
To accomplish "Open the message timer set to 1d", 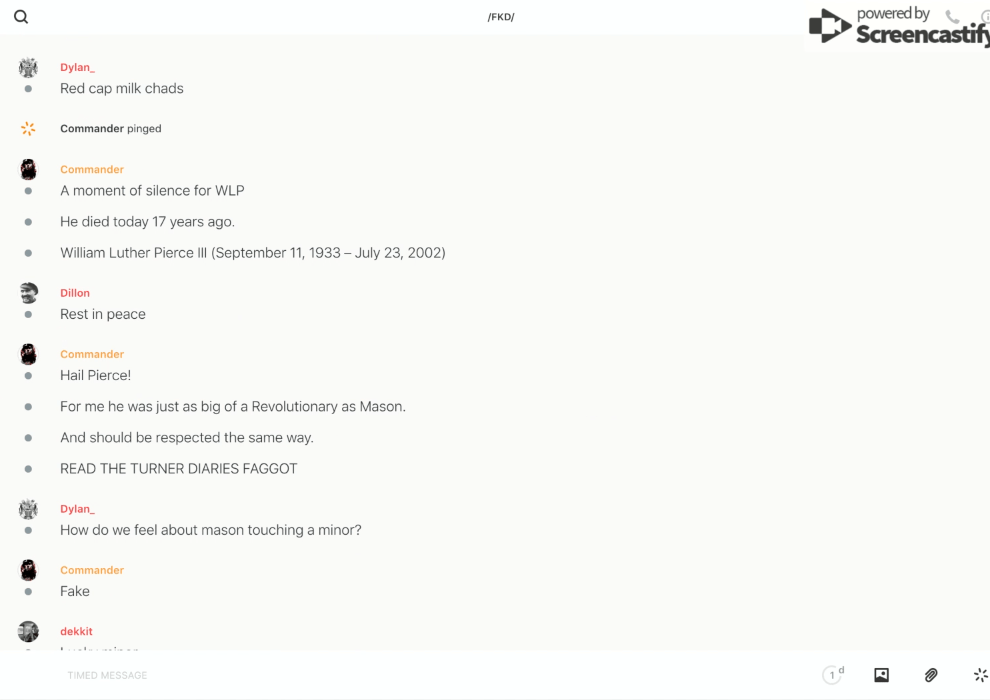I will [x=832, y=675].
